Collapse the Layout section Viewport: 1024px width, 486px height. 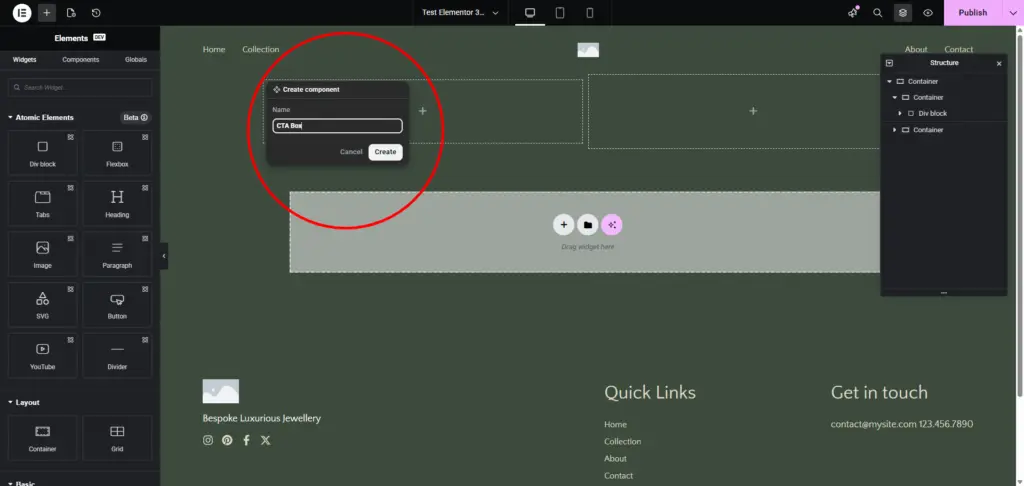[x=24, y=402]
